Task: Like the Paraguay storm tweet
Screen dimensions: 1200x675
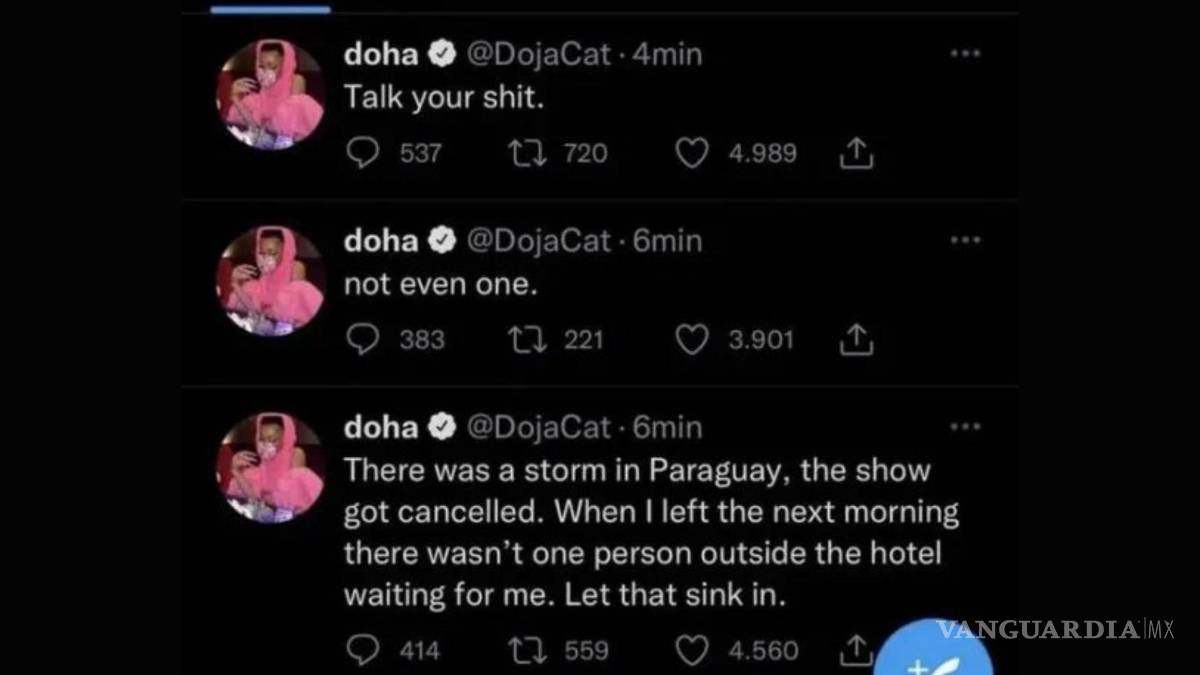Action: click(692, 649)
